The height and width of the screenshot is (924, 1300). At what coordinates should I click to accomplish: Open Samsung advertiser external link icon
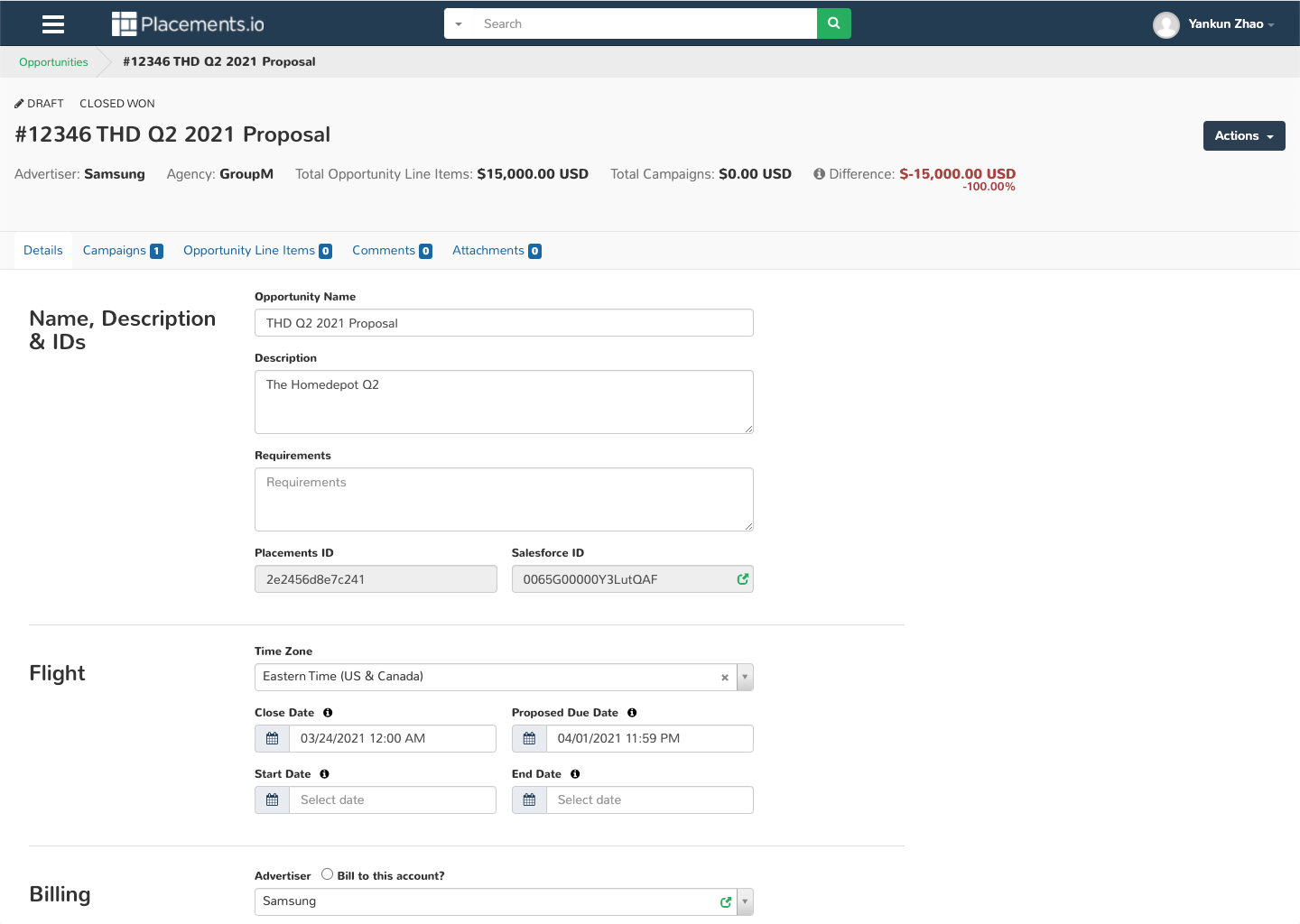point(726,902)
